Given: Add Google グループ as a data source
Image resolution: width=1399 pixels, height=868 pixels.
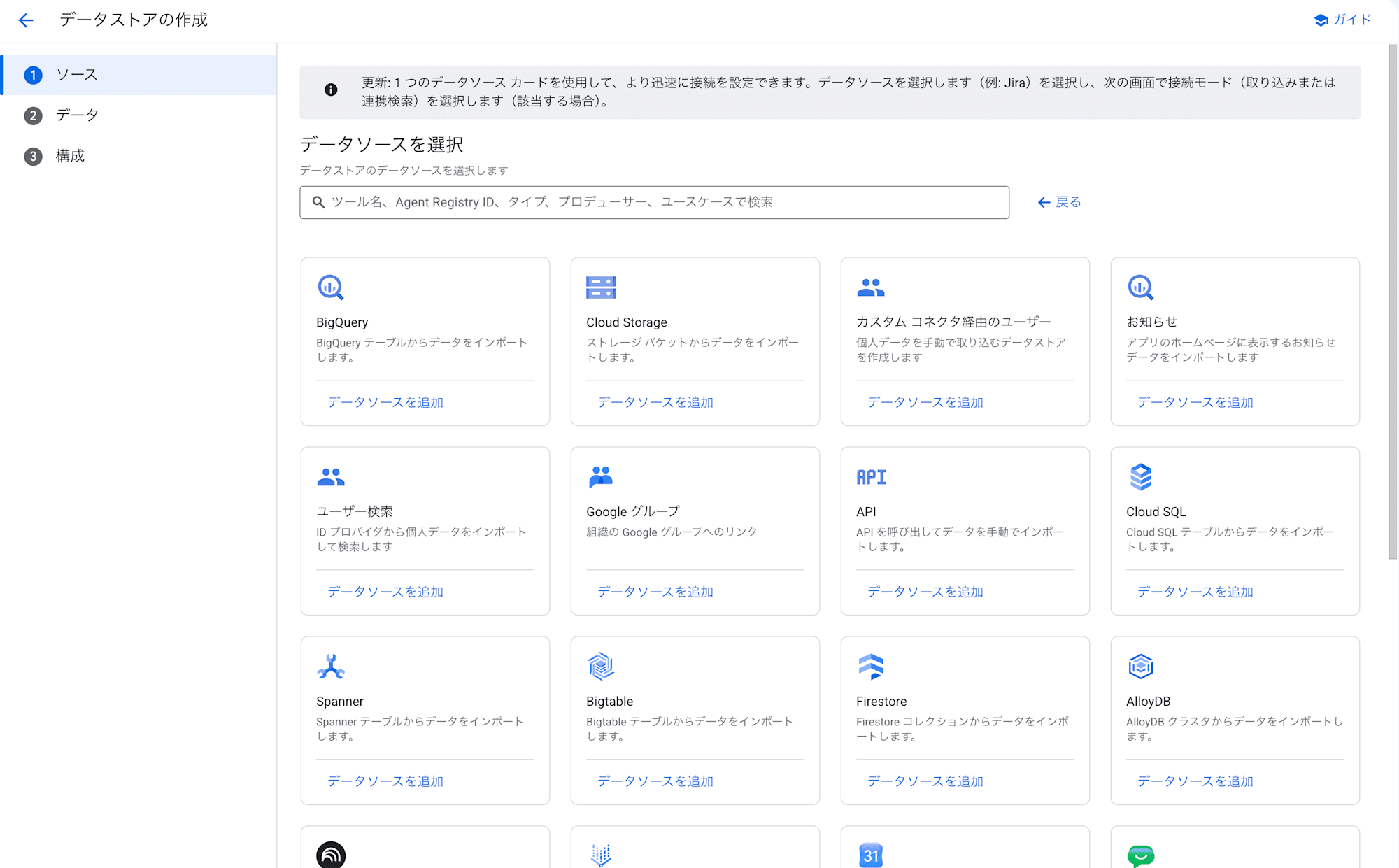Looking at the screenshot, I should [x=655, y=592].
